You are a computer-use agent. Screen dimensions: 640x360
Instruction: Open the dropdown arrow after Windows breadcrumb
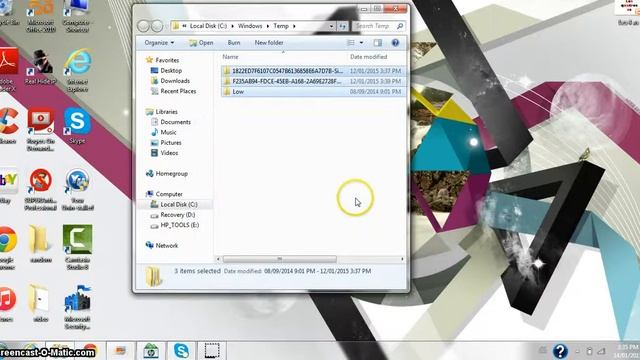(268, 26)
